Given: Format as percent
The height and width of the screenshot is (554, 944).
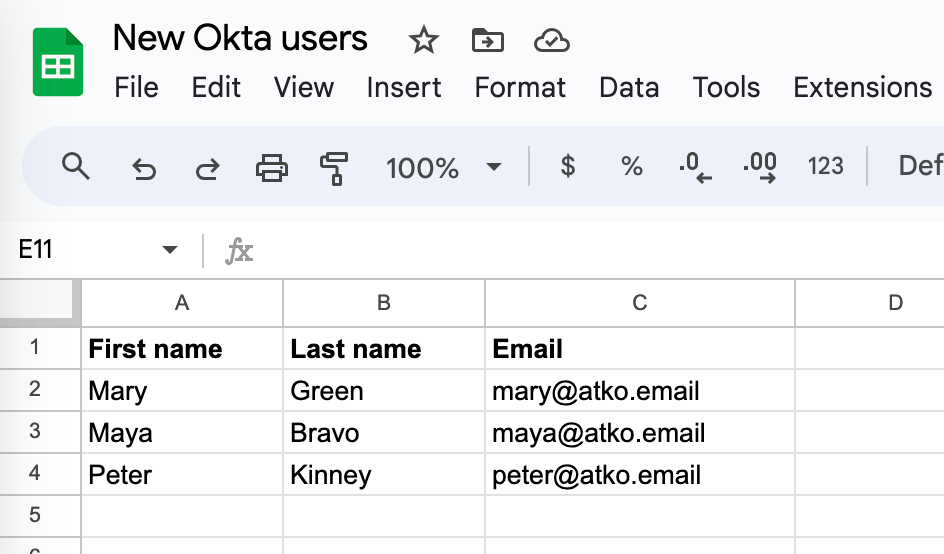Looking at the screenshot, I should (x=632, y=166).
